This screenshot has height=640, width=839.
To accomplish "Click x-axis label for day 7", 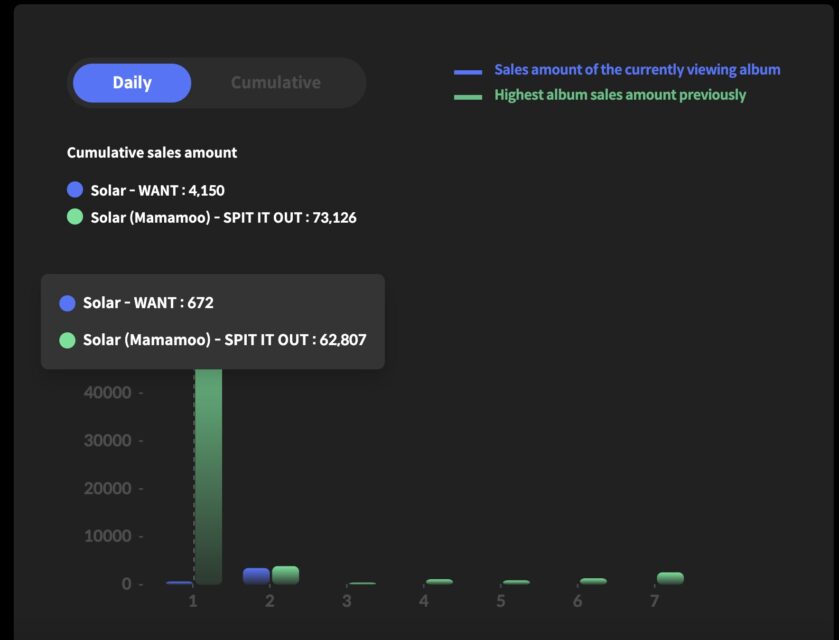I will [x=654, y=601].
